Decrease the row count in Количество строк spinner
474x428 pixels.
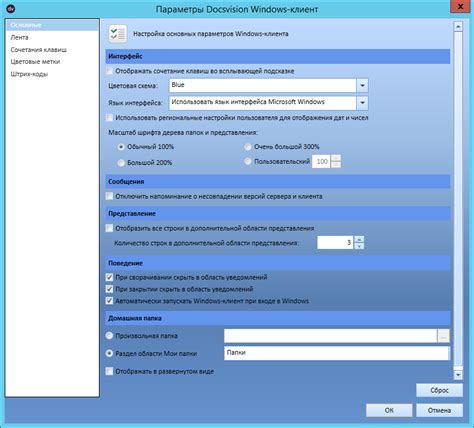359,246
